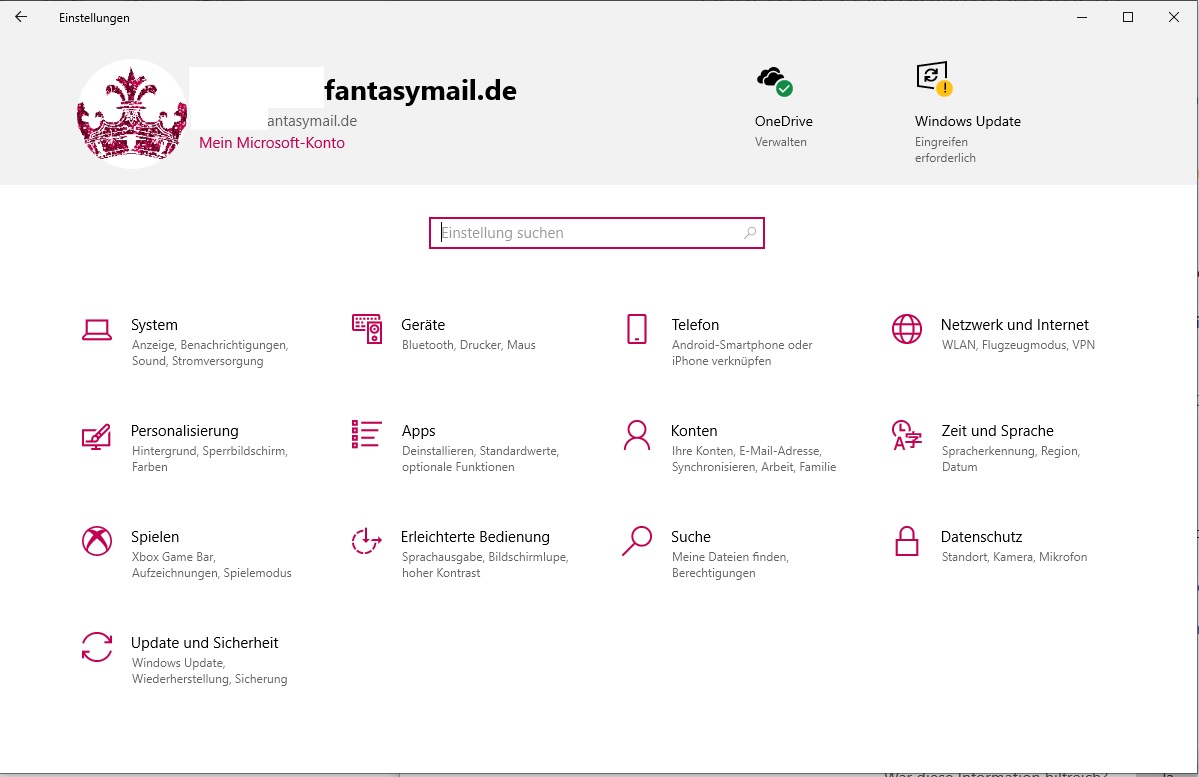
Task: Open the Konten person icon
Action: point(637,435)
